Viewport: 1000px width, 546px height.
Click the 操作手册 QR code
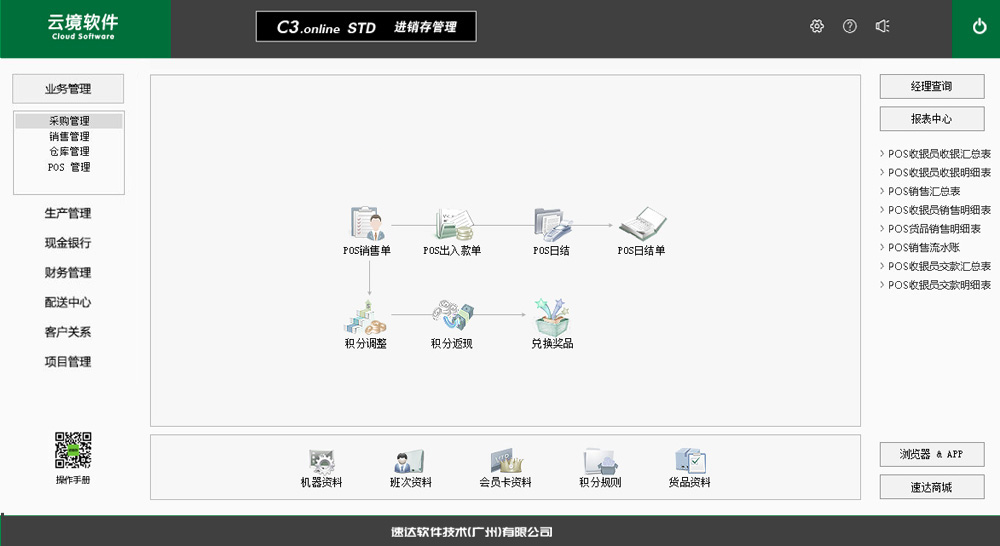pyautogui.click(x=72, y=451)
